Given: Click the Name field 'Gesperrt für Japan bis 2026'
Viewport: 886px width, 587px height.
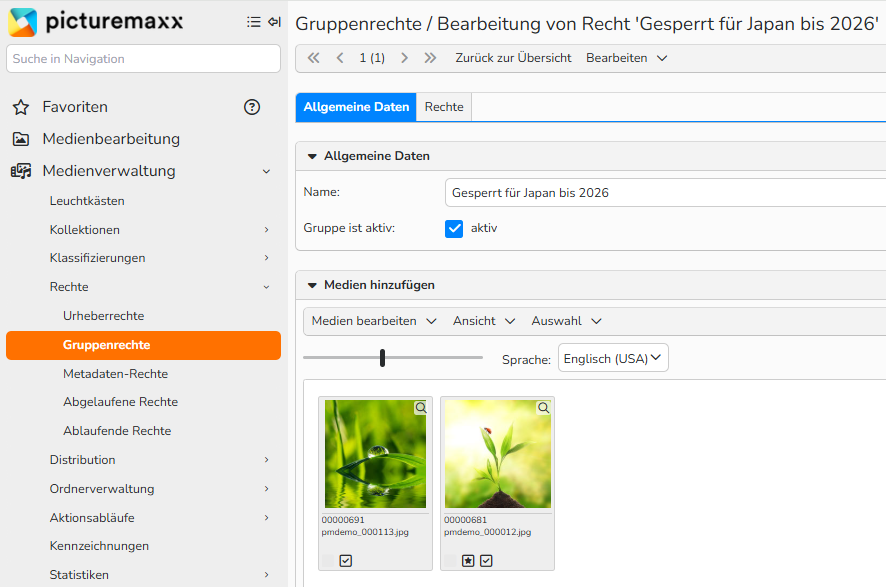Looking at the screenshot, I should 666,193.
